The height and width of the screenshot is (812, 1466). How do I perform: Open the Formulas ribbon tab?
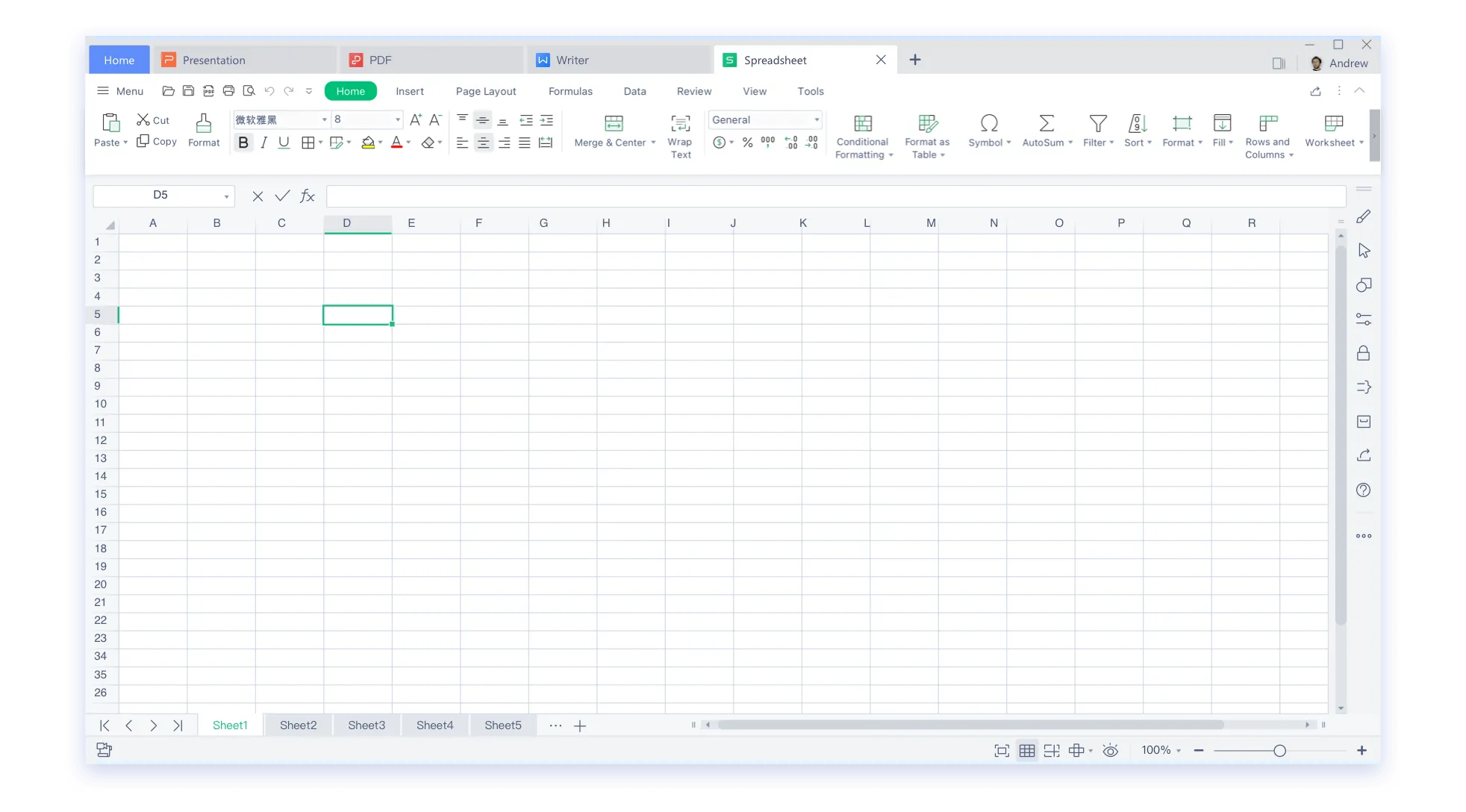(x=570, y=91)
